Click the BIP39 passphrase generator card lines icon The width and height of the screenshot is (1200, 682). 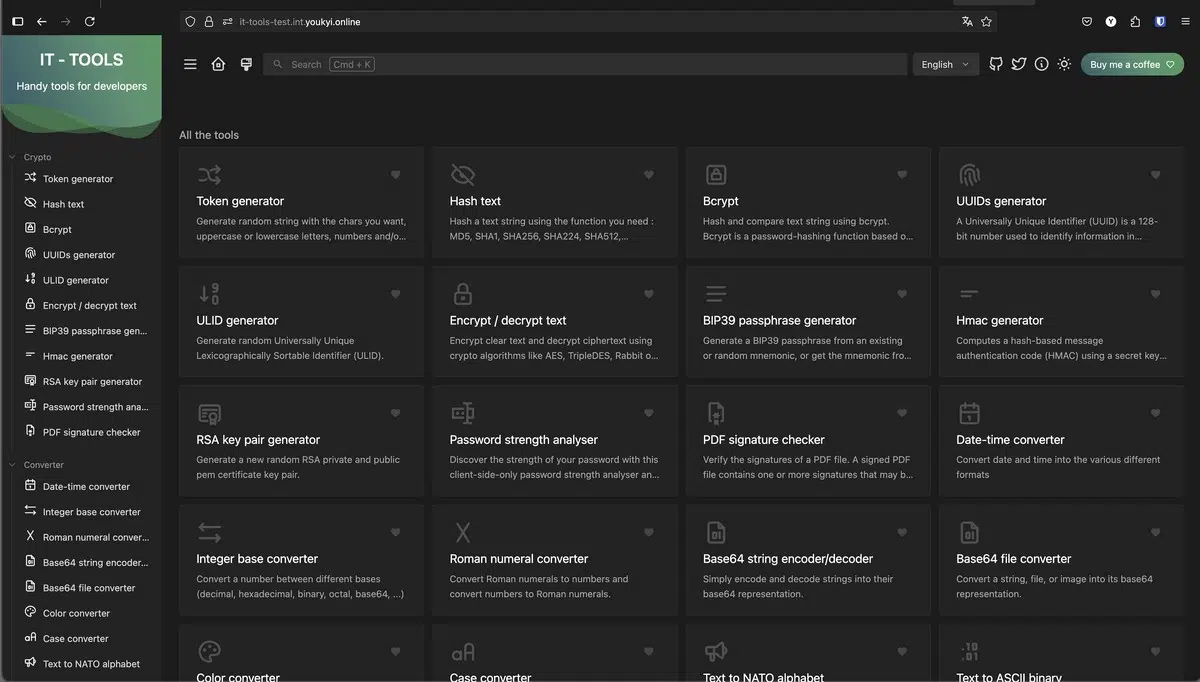(x=716, y=294)
